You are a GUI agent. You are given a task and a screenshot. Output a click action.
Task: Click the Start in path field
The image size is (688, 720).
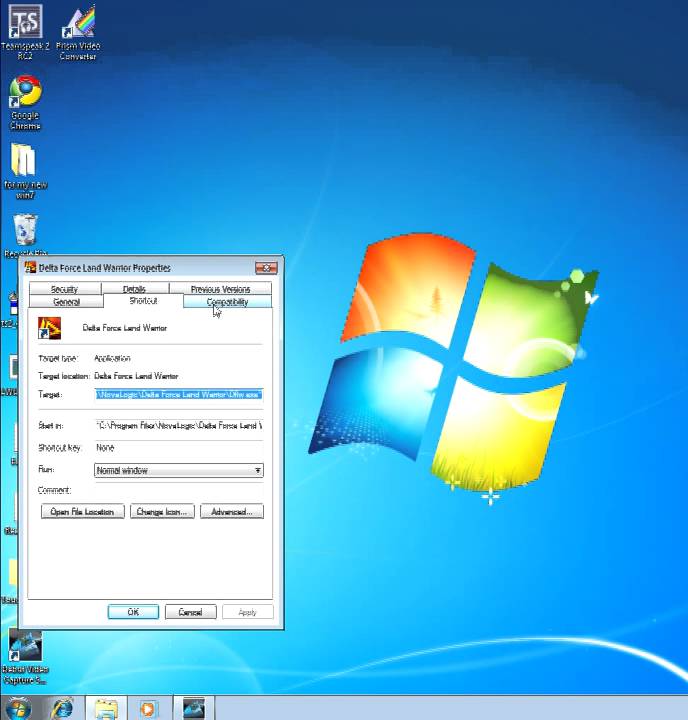pos(179,426)
